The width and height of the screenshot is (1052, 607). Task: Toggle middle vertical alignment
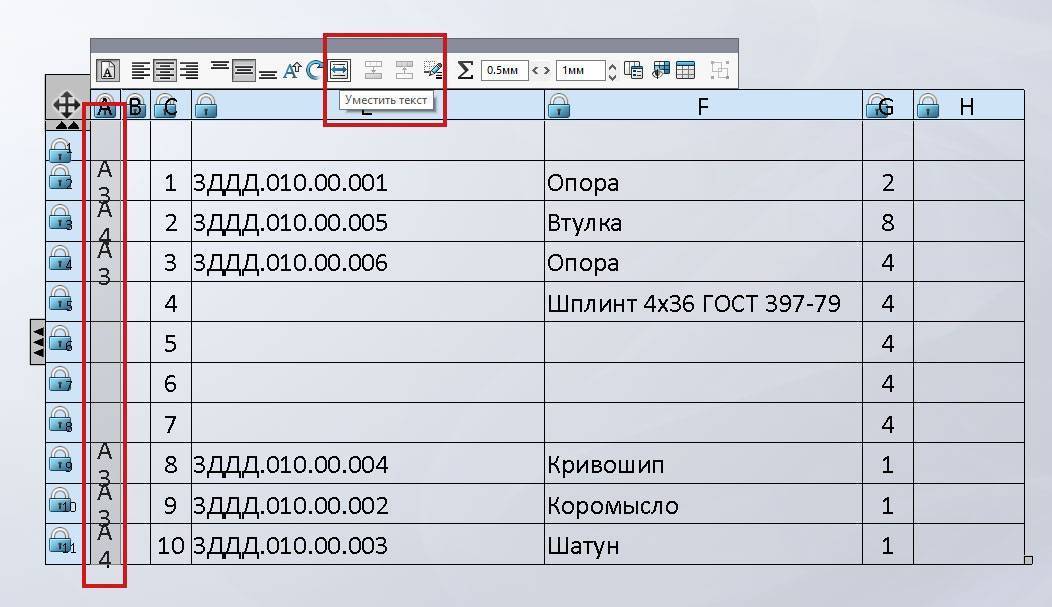(243, 70)
